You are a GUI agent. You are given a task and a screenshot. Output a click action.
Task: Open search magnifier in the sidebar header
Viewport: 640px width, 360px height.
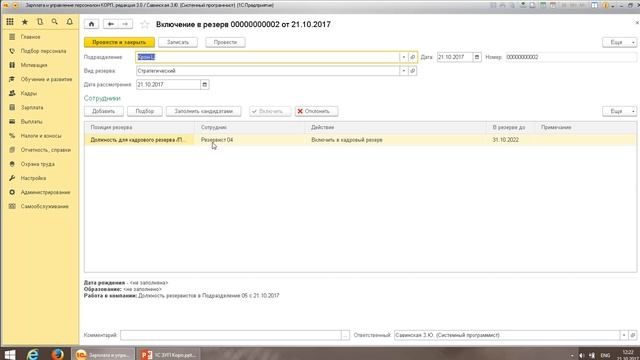click(55, 22)
